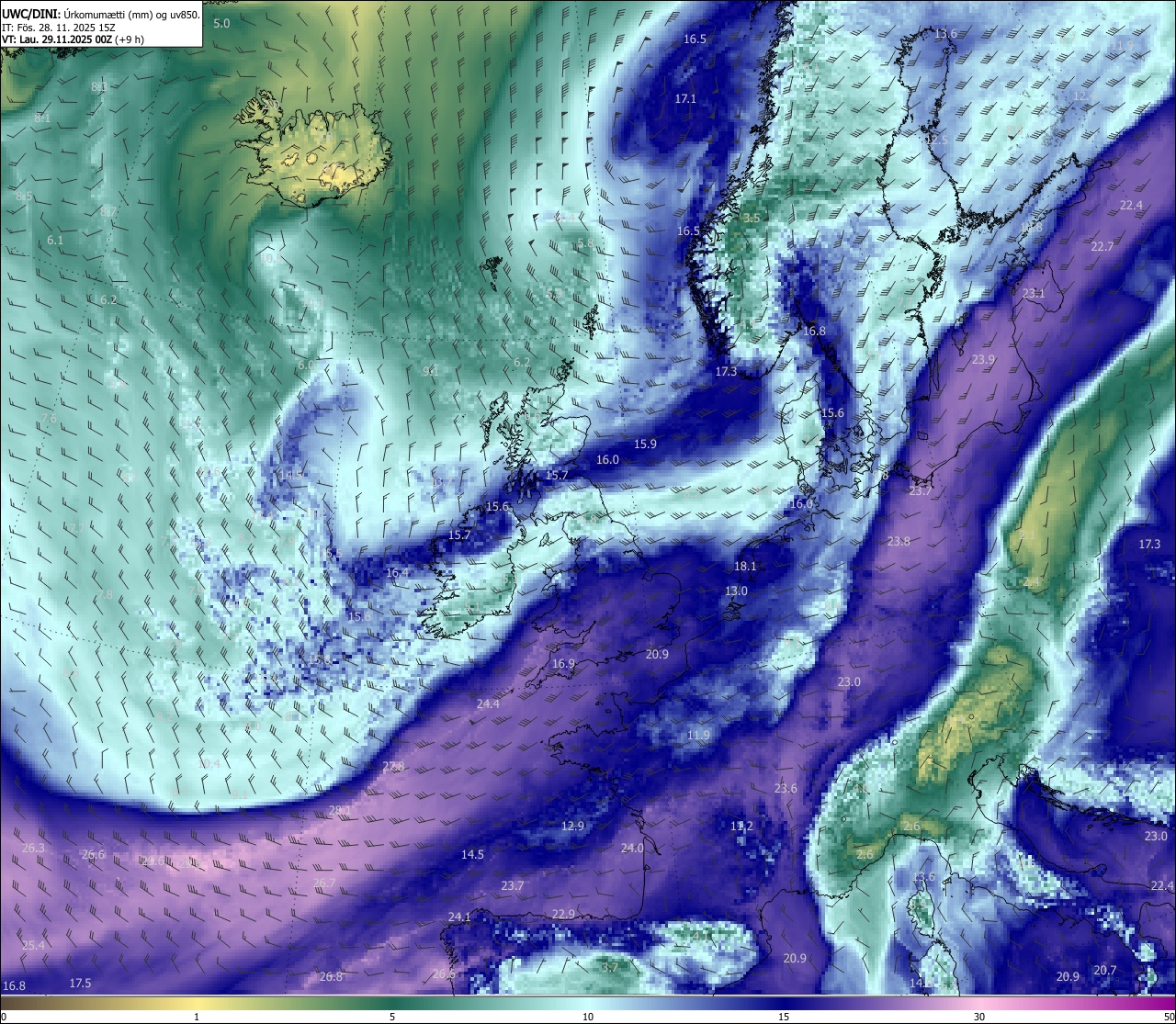Click the '8.7' value west of Iceland

point(108,211)
